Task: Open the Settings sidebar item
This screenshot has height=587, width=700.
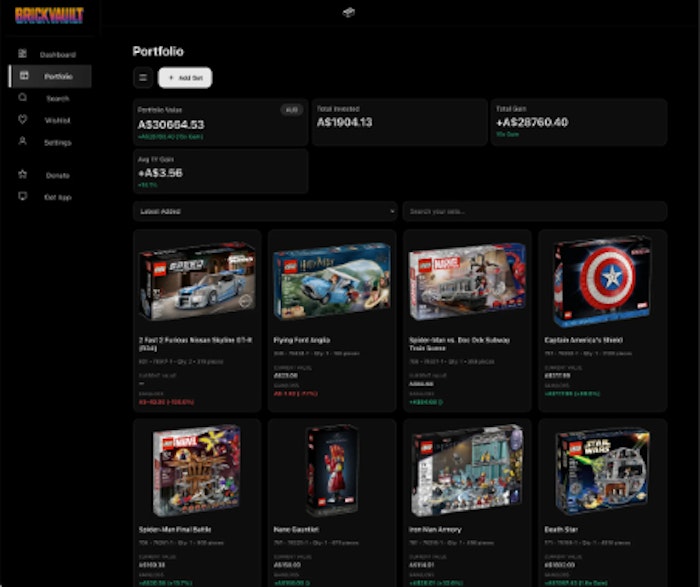Action: point(50,142)
